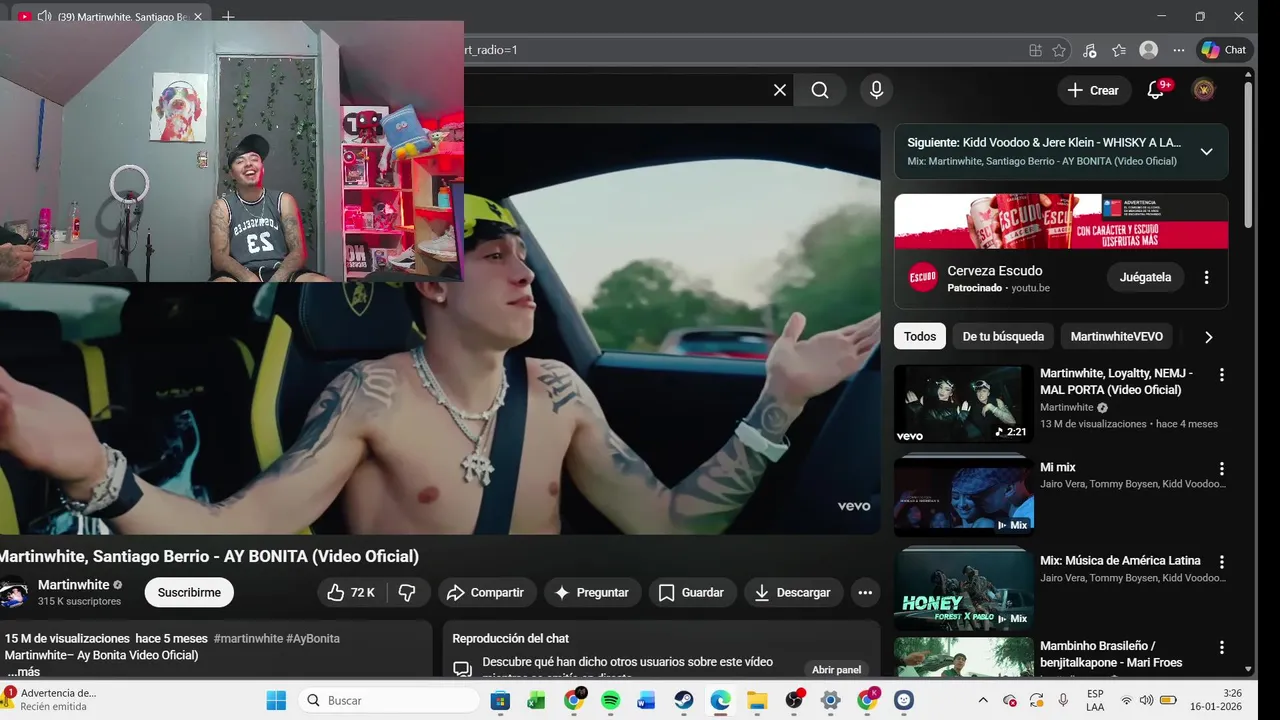The width and height of the screenshot is (1280, 720).
Task: Click the Juégatela ad button
Action: 1145,277
